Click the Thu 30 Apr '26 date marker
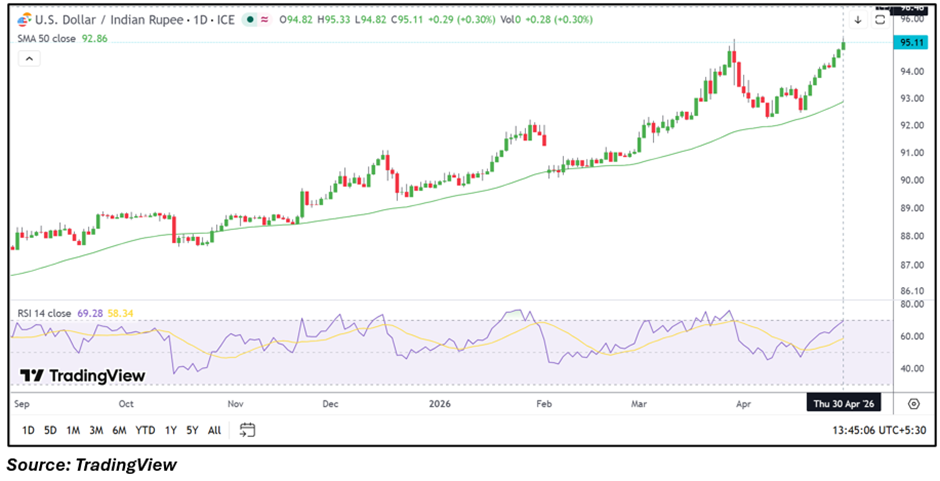The width and height of the screenshot is (940, 481). [842, 404]
